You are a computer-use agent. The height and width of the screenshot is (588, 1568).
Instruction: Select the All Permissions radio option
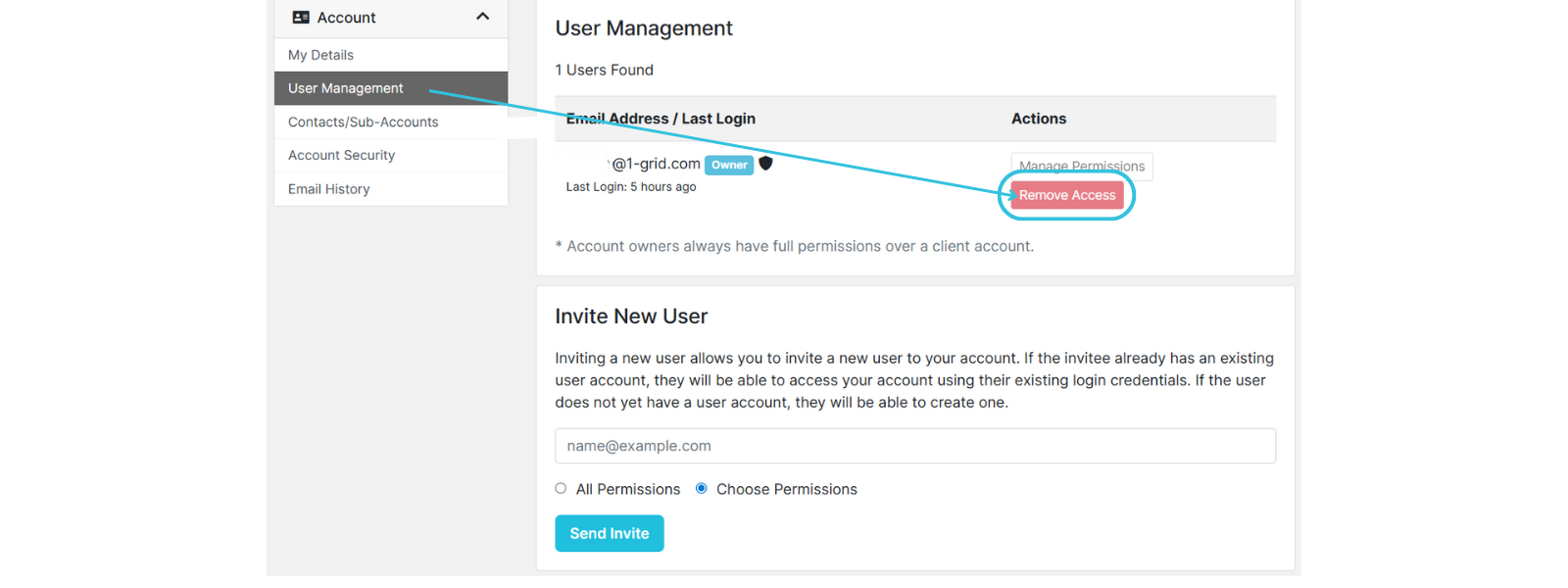point(561,488)
